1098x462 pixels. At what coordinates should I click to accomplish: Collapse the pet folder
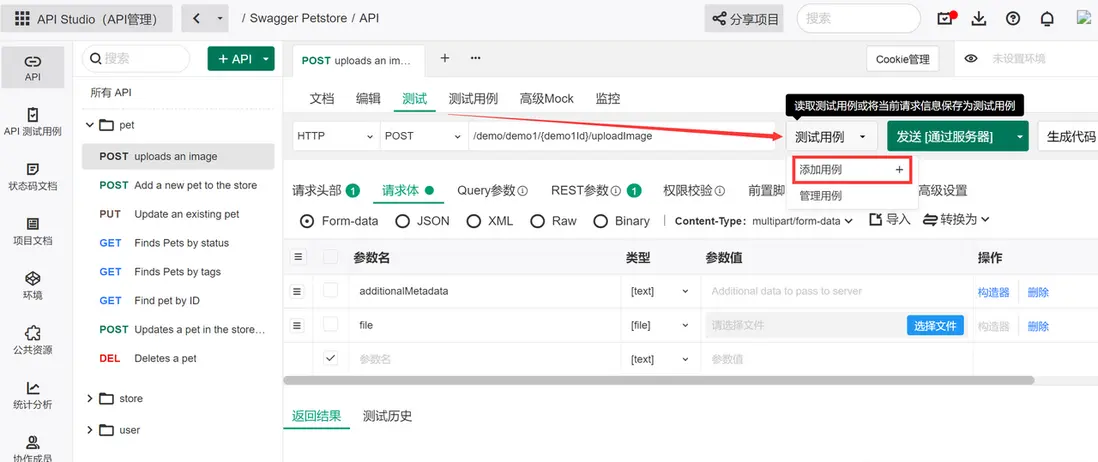pyautogui.click(x=89, y=125)
